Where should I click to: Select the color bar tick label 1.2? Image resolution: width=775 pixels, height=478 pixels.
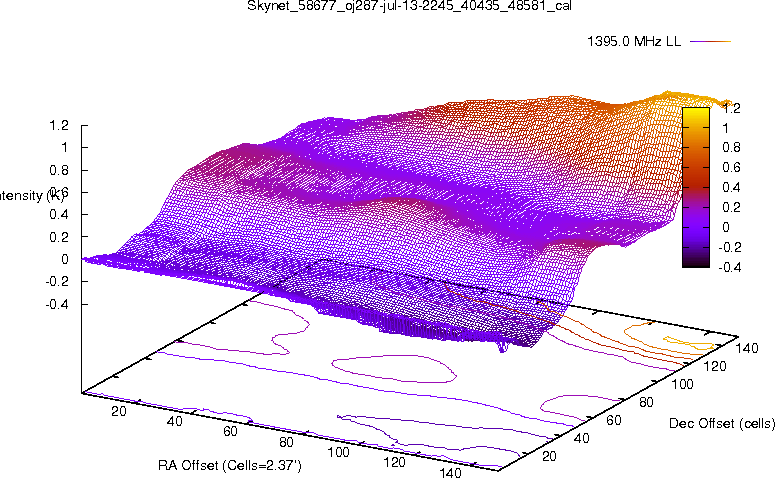point(731,108)
